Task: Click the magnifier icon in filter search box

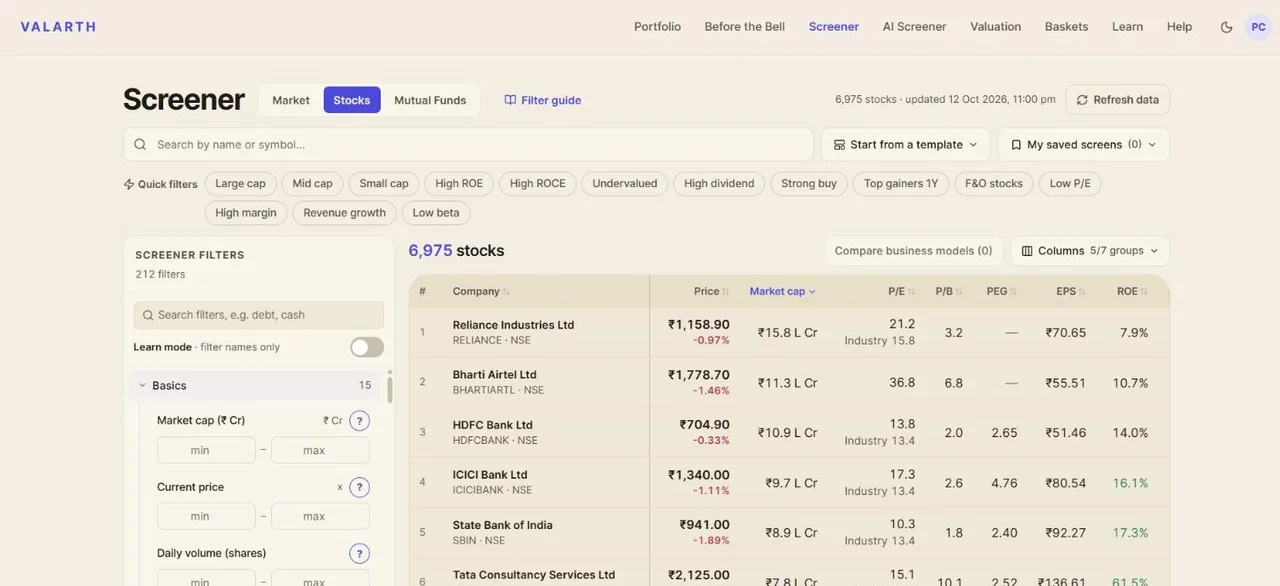Action: click(148, 315)
